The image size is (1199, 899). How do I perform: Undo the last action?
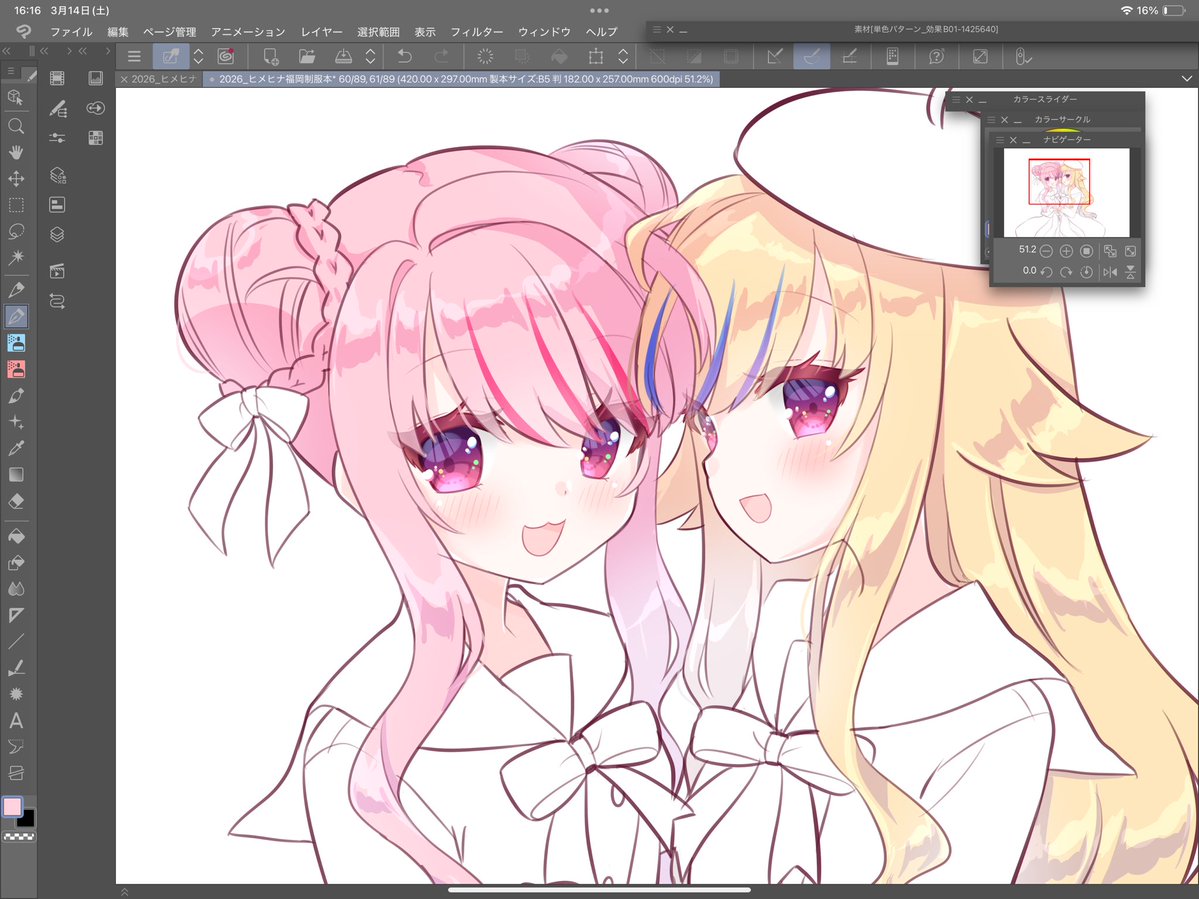coord(405,56)
